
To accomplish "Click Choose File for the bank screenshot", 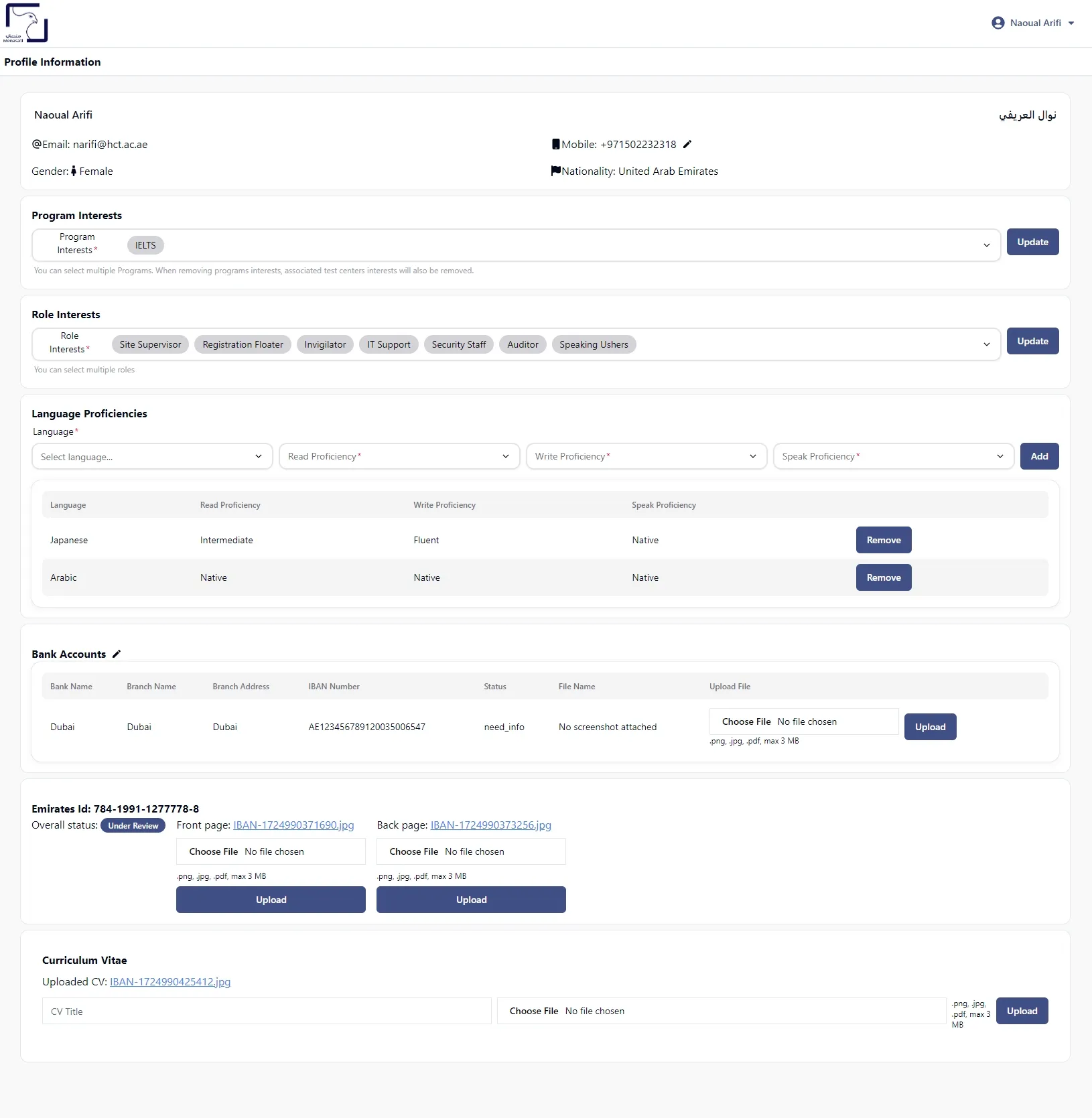I will pos(748,721).
